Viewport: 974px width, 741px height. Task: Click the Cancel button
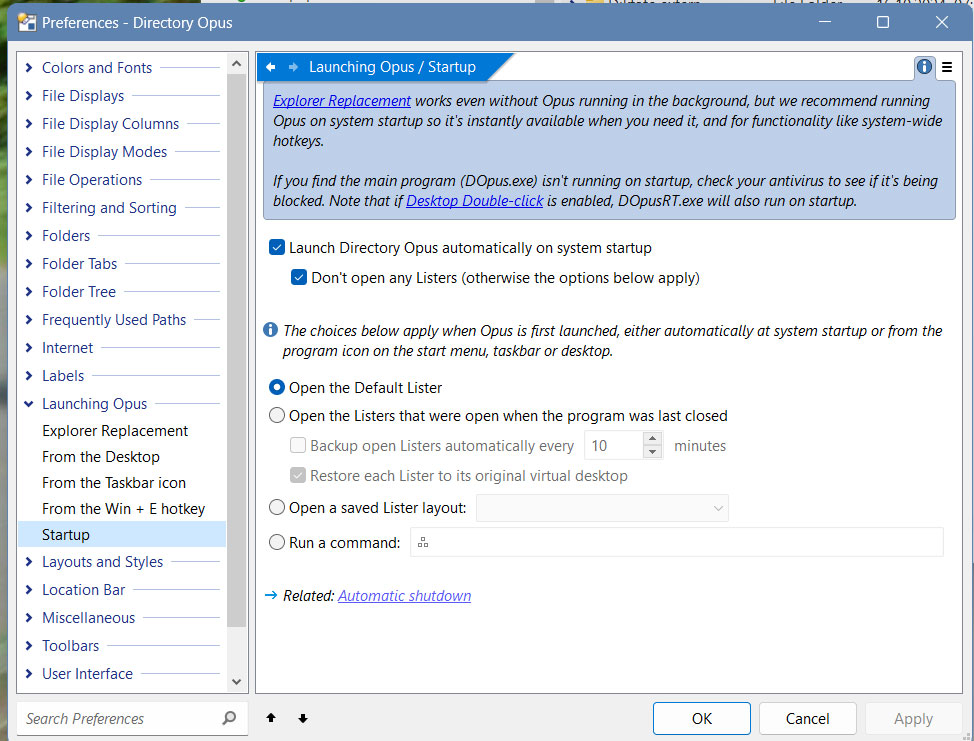(808, 718)
